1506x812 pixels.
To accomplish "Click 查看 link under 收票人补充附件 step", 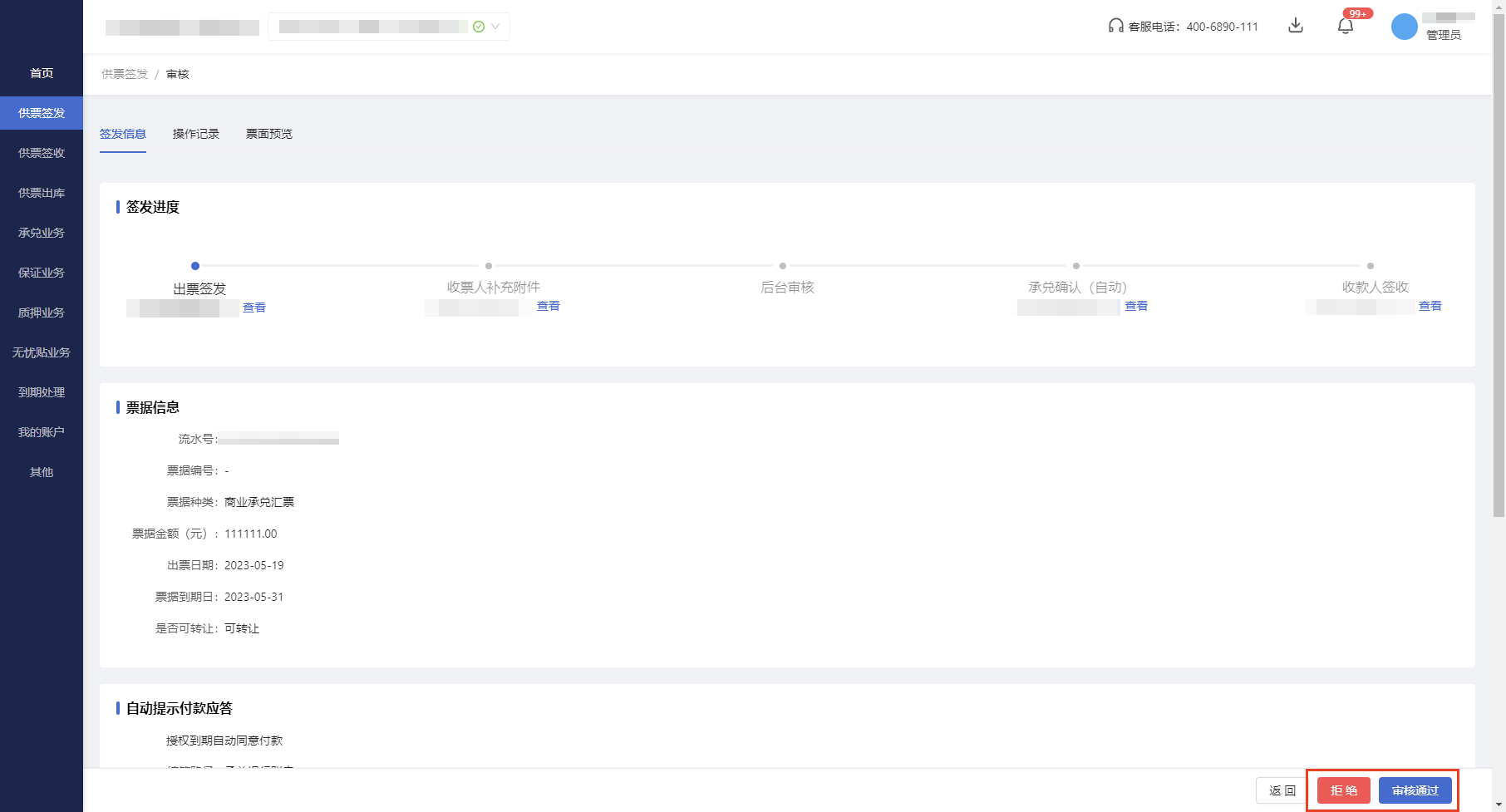I will click(x=548, y=306).
